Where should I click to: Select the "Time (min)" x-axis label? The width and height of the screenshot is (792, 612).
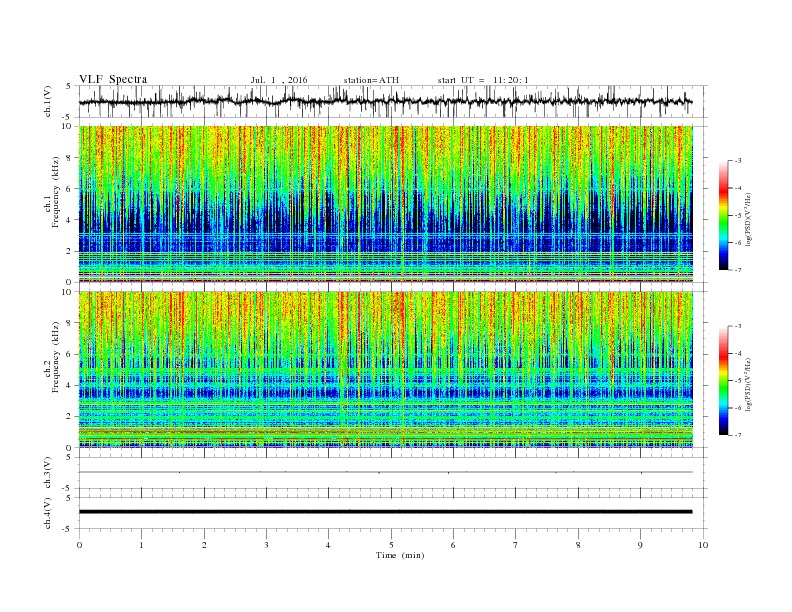pos(400,555)
